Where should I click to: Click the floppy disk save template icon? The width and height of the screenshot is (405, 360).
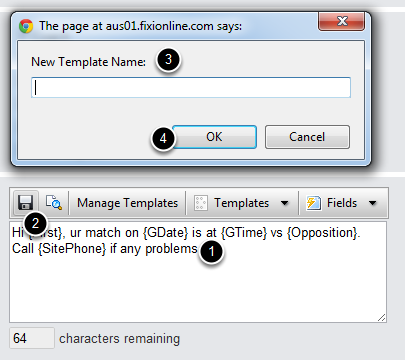tap(25, 202)
